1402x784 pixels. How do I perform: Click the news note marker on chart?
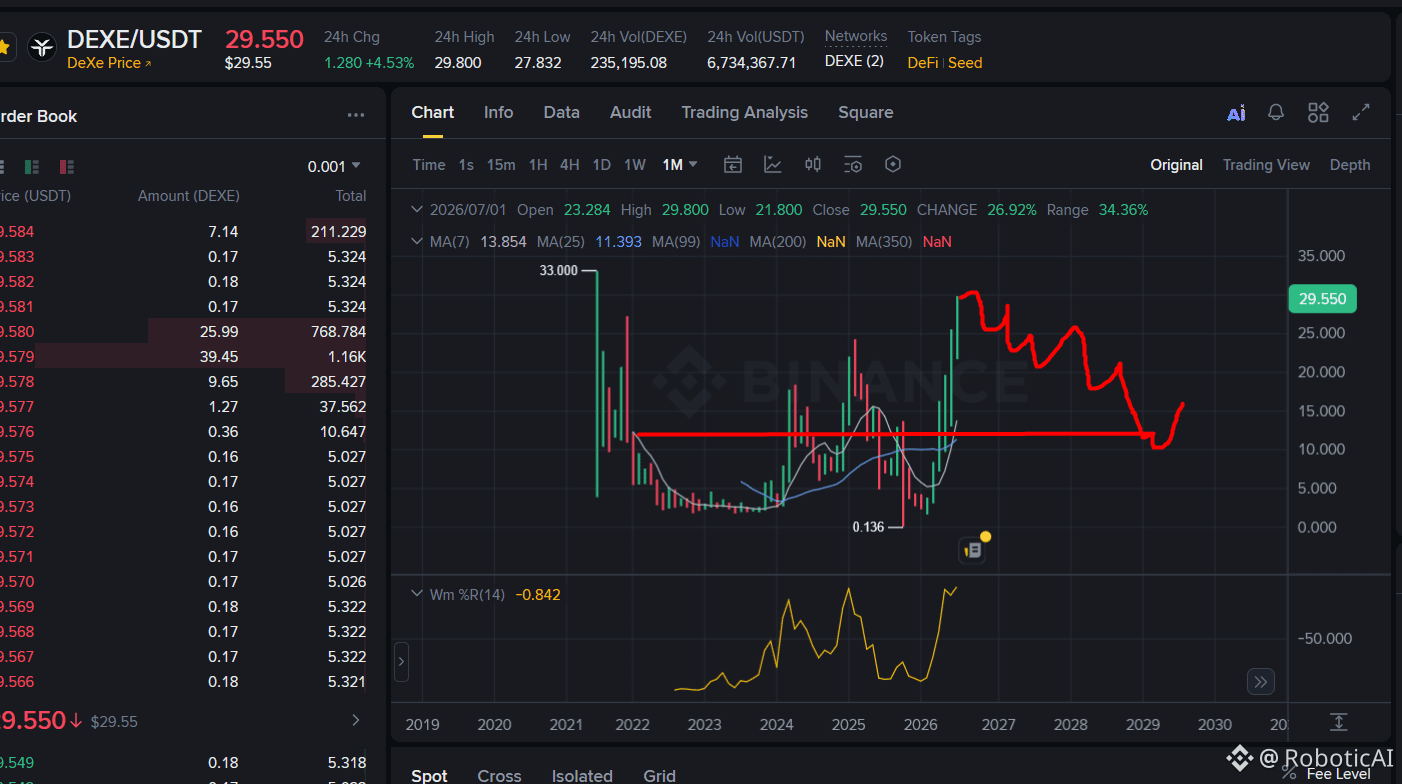tap(973, 549)
